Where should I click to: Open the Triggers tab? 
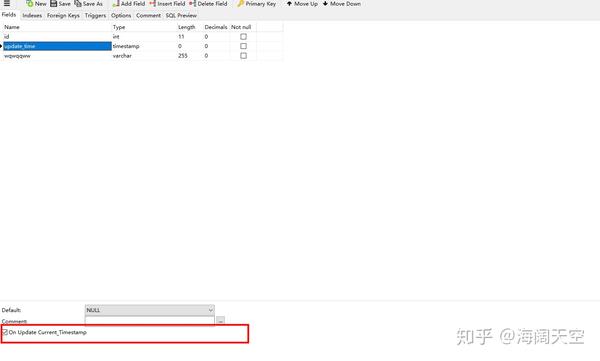pos(95,15)
